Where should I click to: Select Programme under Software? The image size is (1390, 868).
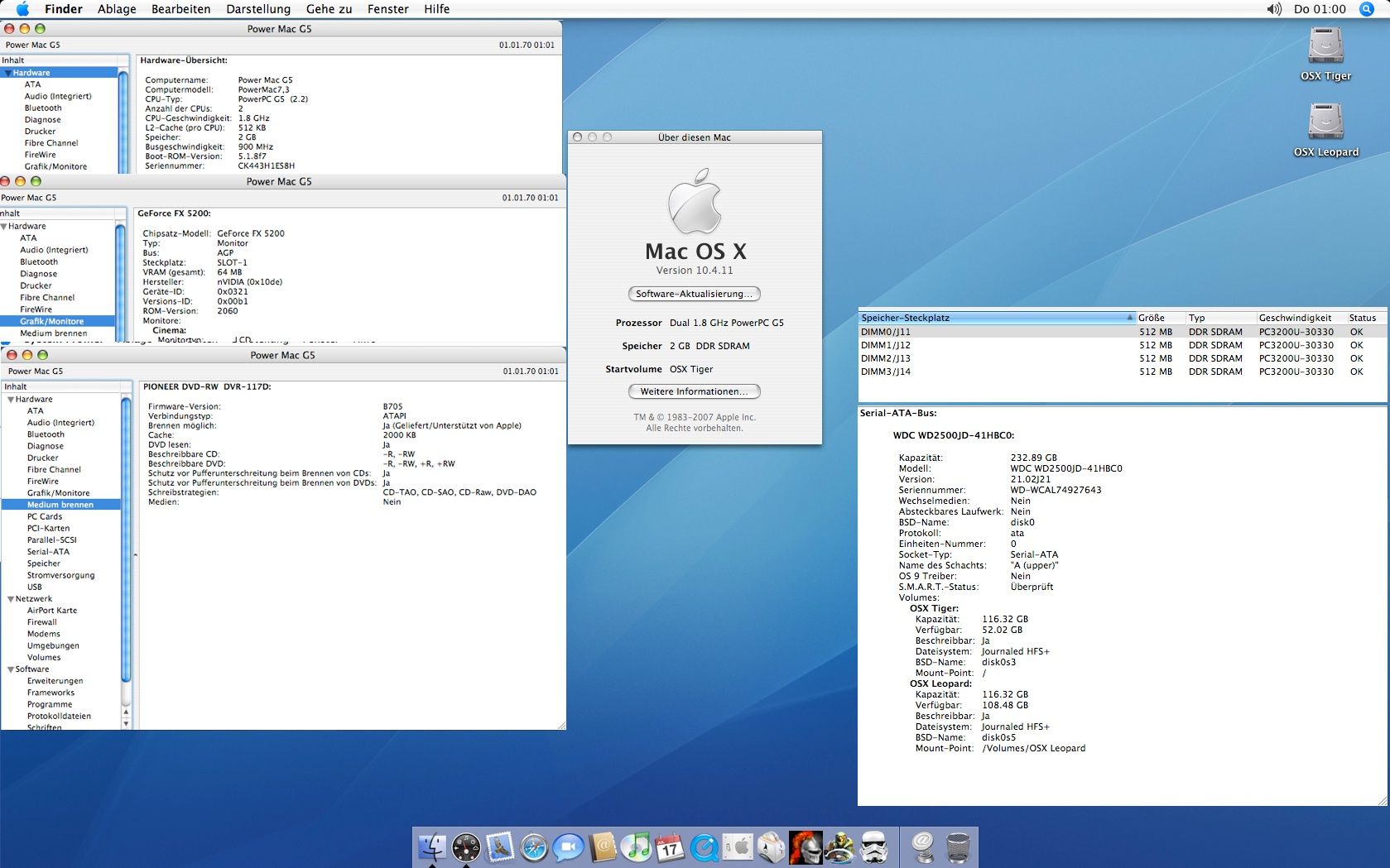point(49,705)
